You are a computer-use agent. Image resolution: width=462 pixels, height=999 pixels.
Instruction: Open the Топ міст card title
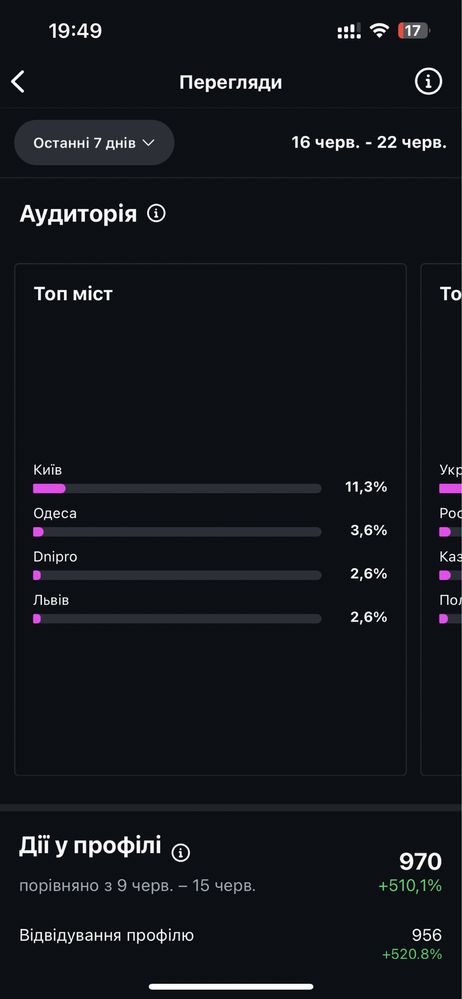tap(73, 294)
